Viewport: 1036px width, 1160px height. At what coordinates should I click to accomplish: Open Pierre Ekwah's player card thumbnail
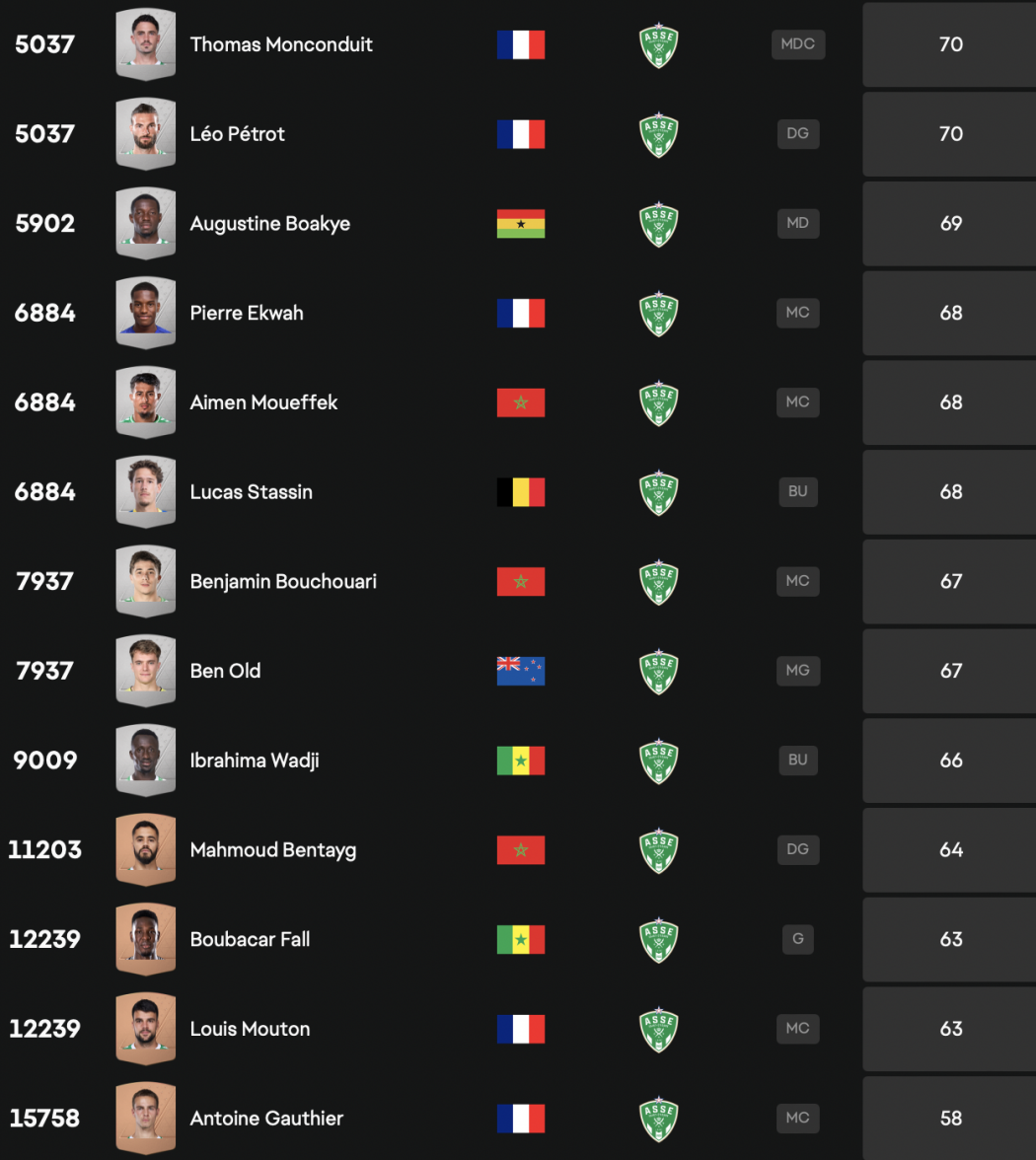[145, 313]
